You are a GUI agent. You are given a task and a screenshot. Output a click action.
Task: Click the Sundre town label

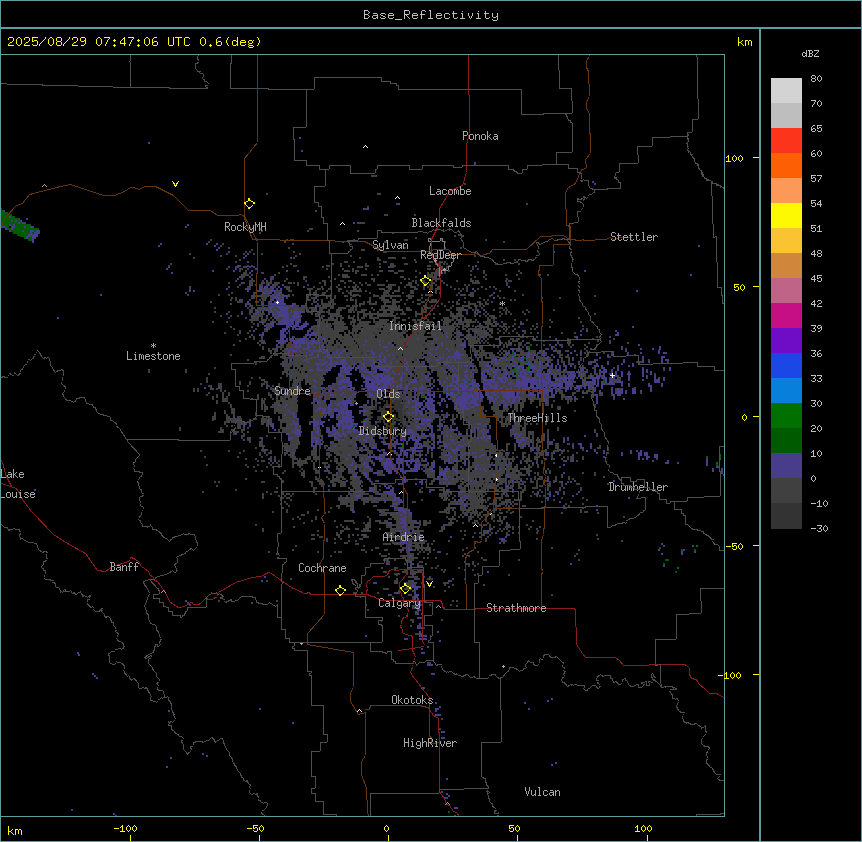[292, 391]
